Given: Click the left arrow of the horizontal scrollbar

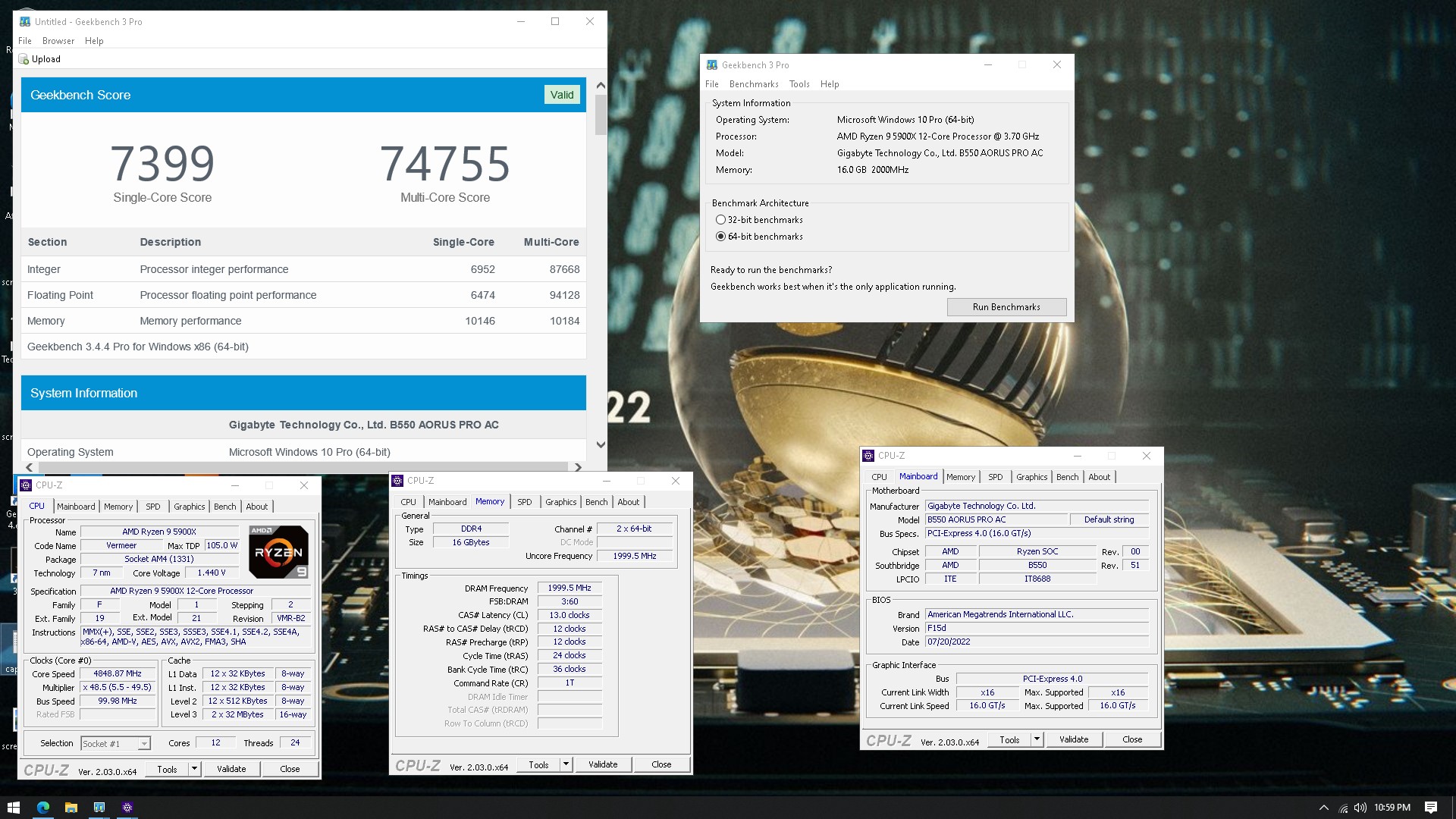Looking at the screenshot, I should 30,468.
